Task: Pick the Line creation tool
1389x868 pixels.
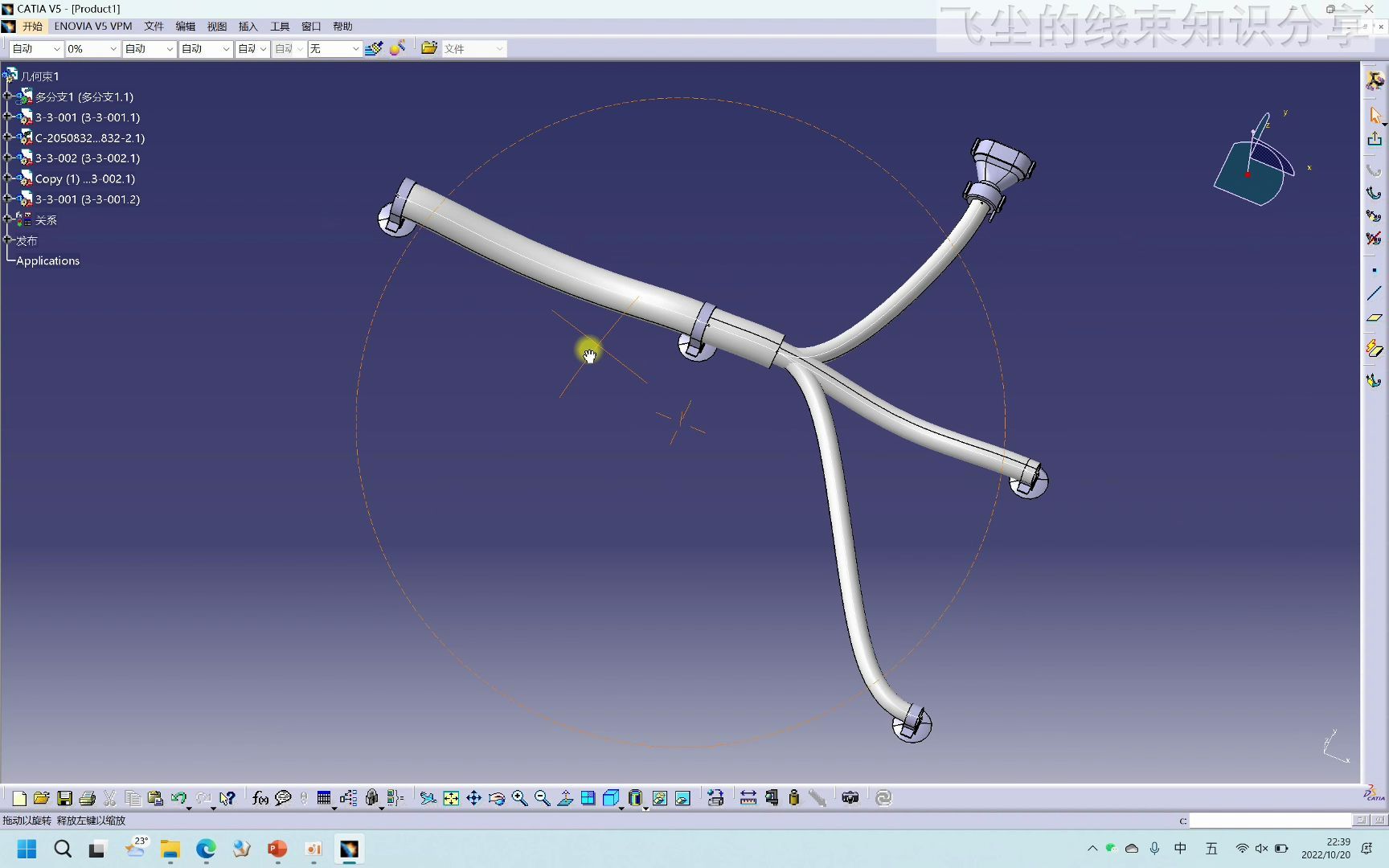Action: (1375, 295)
